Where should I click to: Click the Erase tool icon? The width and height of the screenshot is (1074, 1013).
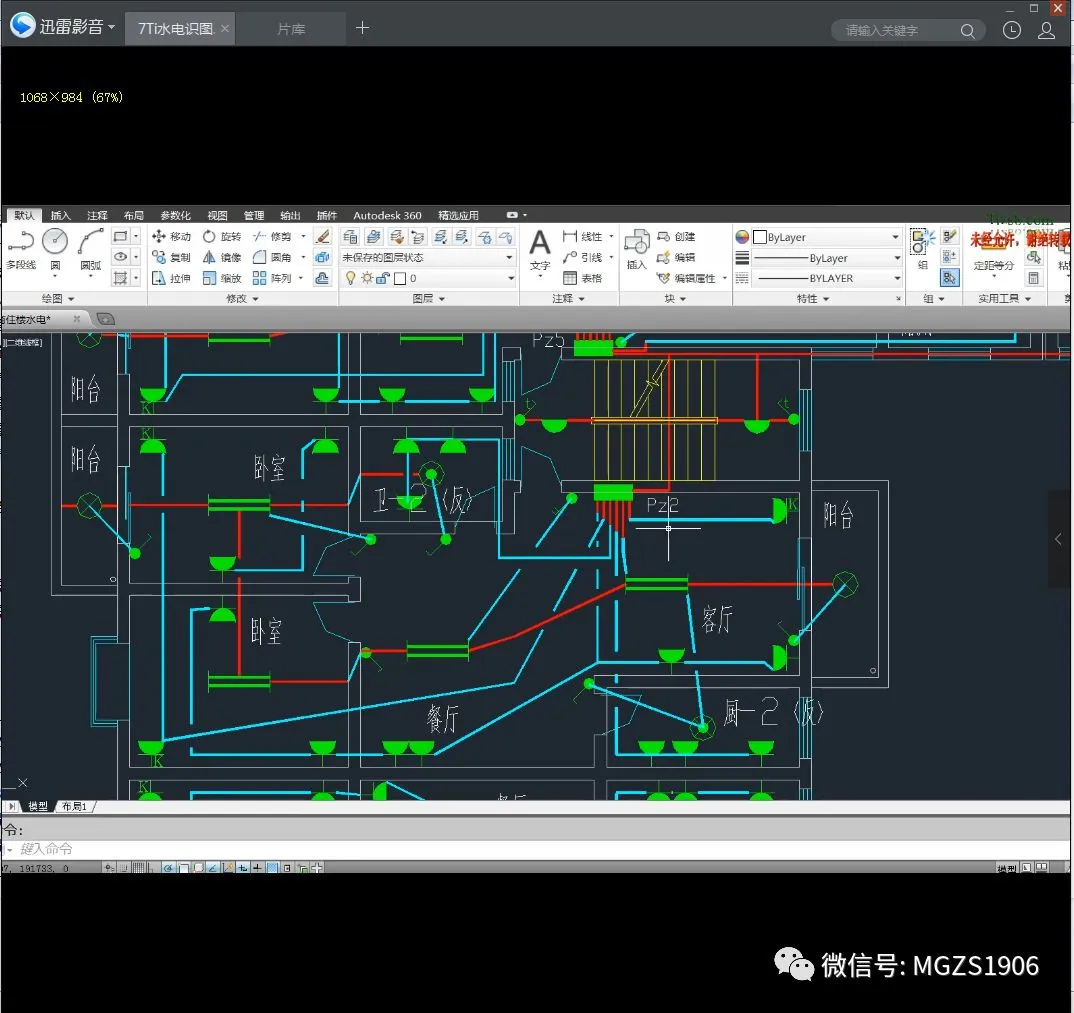tap(323, 236)
